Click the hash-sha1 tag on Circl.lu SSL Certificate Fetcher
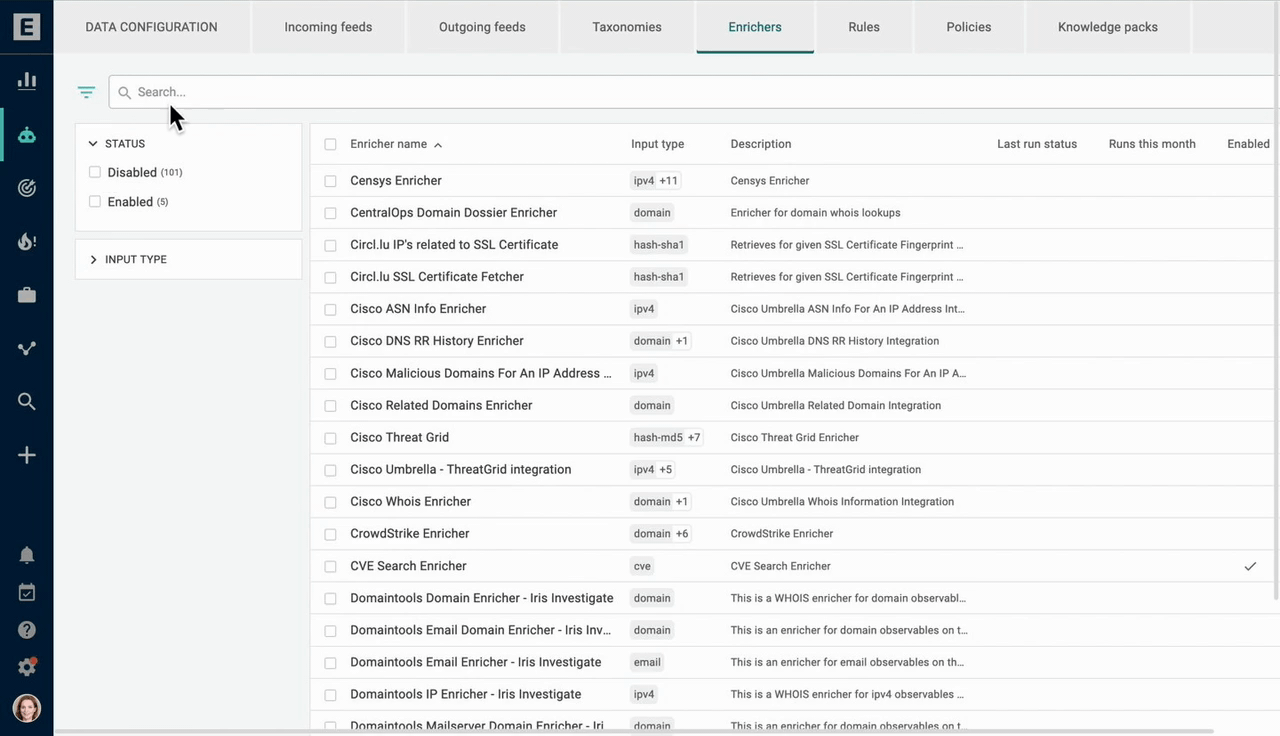This screenshot has width=1280, height=736. 659,277
